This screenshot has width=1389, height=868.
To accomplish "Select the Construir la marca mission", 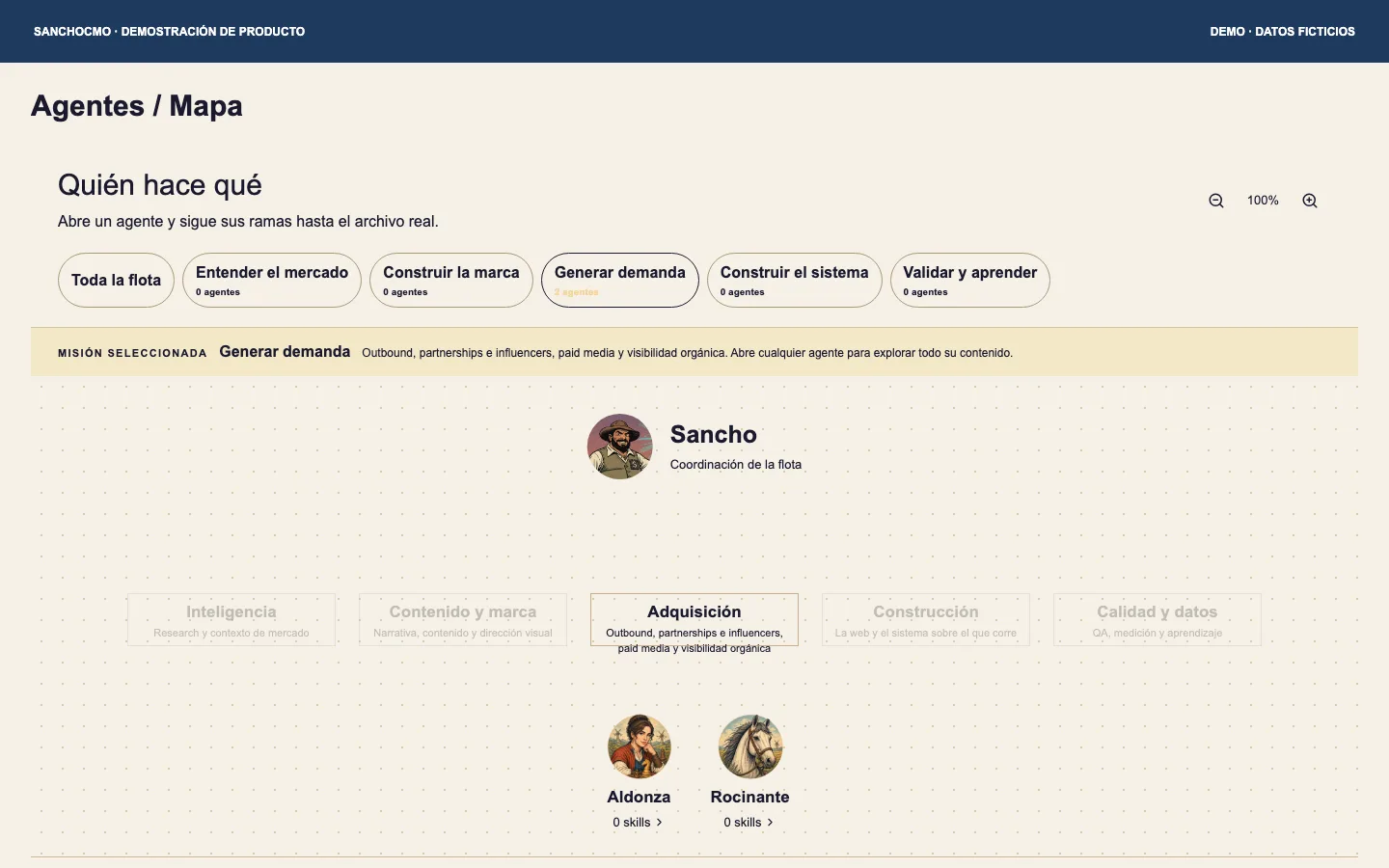I will pyautogui.click(x=451, y=280).
